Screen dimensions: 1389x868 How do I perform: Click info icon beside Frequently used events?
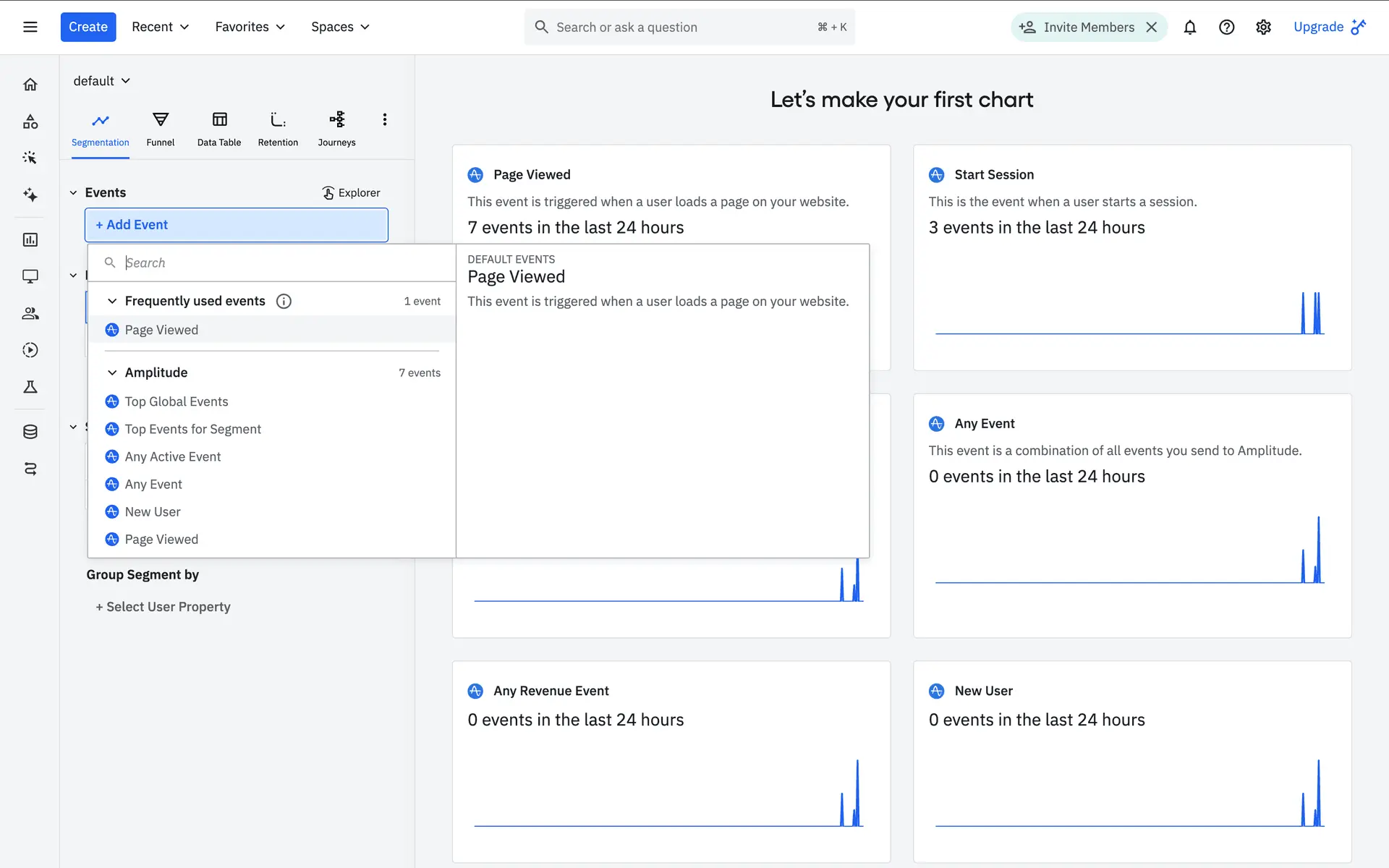coord(284,301)
